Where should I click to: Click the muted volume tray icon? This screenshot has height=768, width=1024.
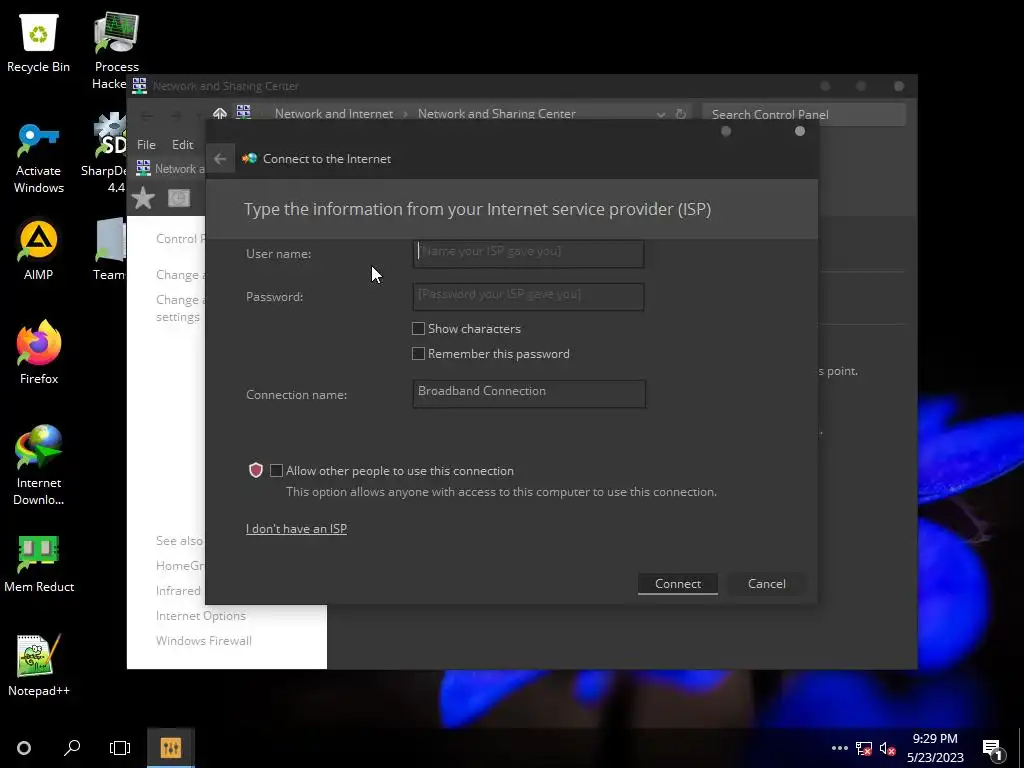pos(887,748)
